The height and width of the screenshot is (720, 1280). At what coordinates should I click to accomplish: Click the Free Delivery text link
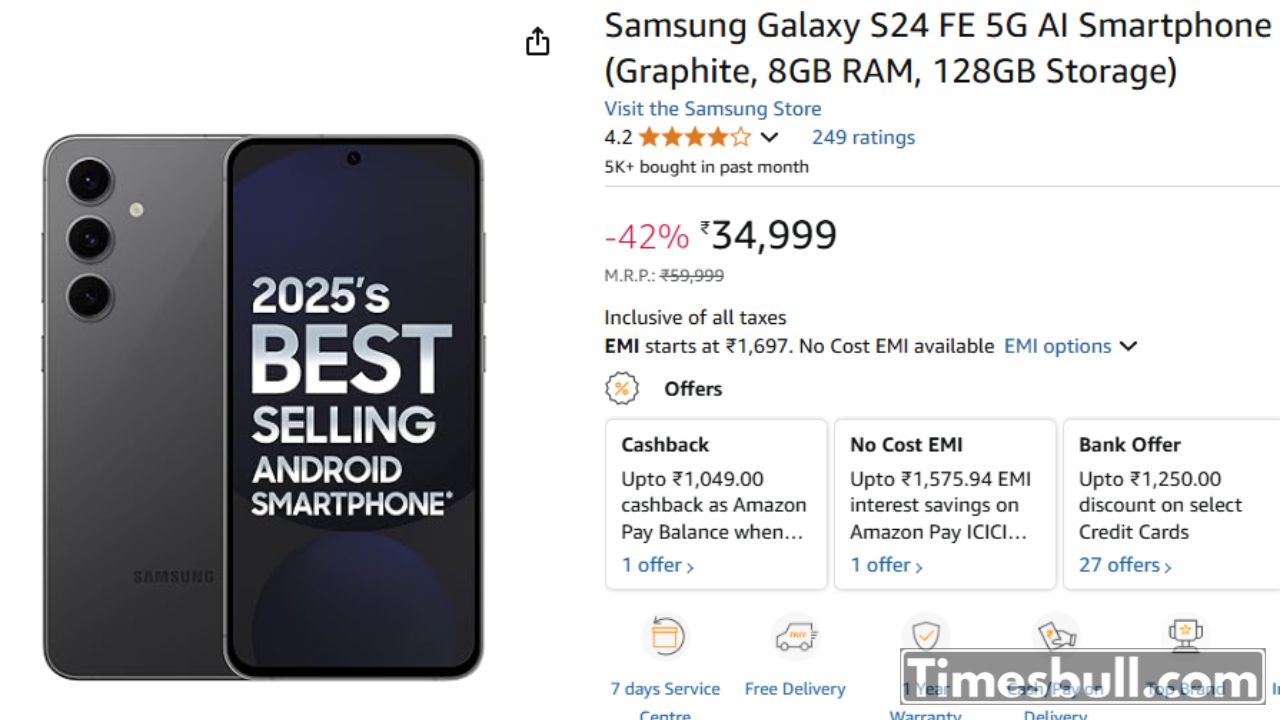point(795,689)
